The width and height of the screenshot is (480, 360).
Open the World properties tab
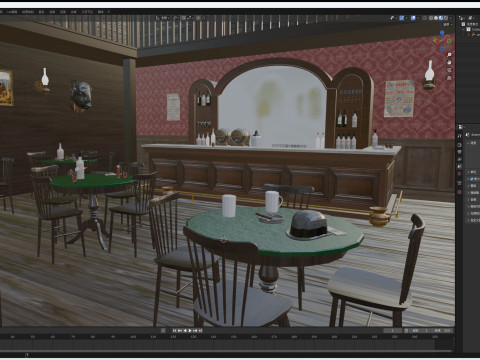pyautogui.click(x=459, y=173)
